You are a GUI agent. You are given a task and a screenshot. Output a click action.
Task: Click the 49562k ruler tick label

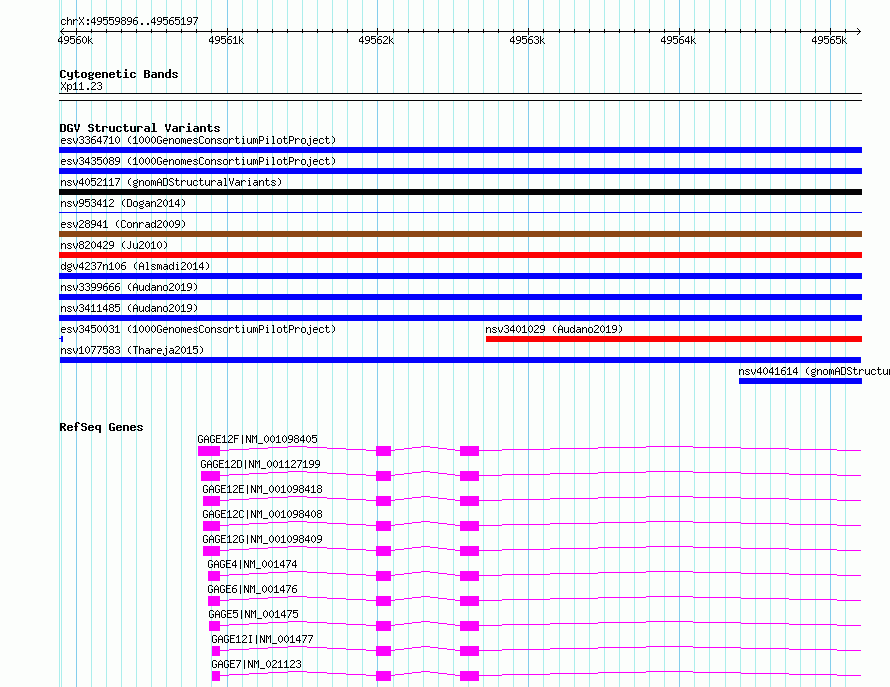(x=376, y=40)
